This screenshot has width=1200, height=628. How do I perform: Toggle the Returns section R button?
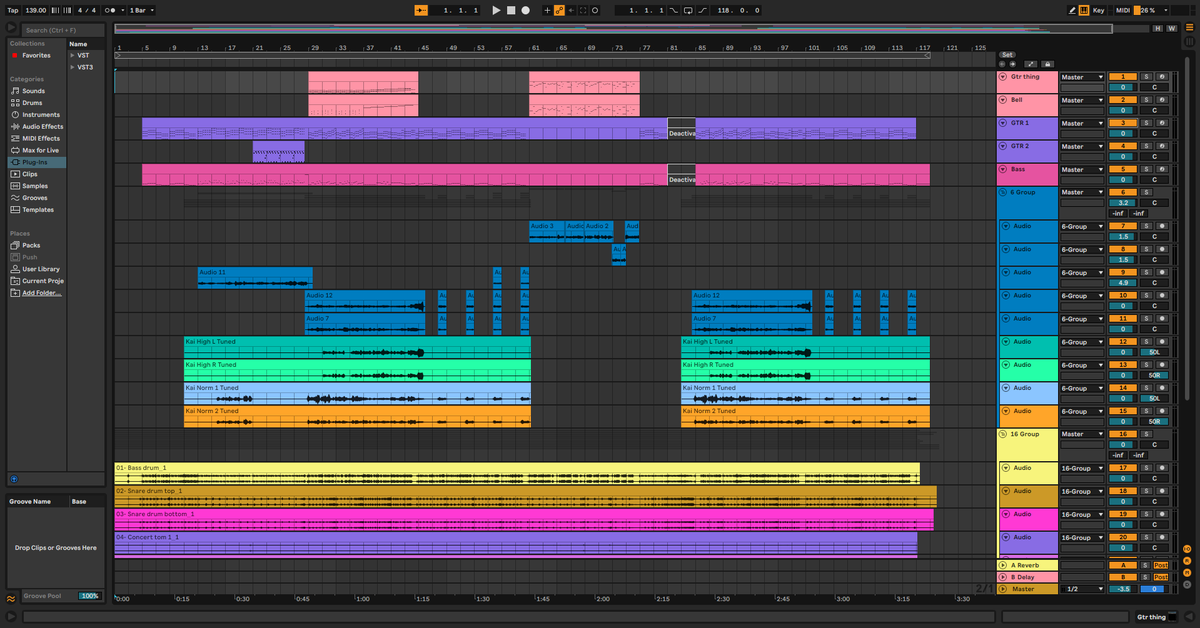coord(1187,561)
